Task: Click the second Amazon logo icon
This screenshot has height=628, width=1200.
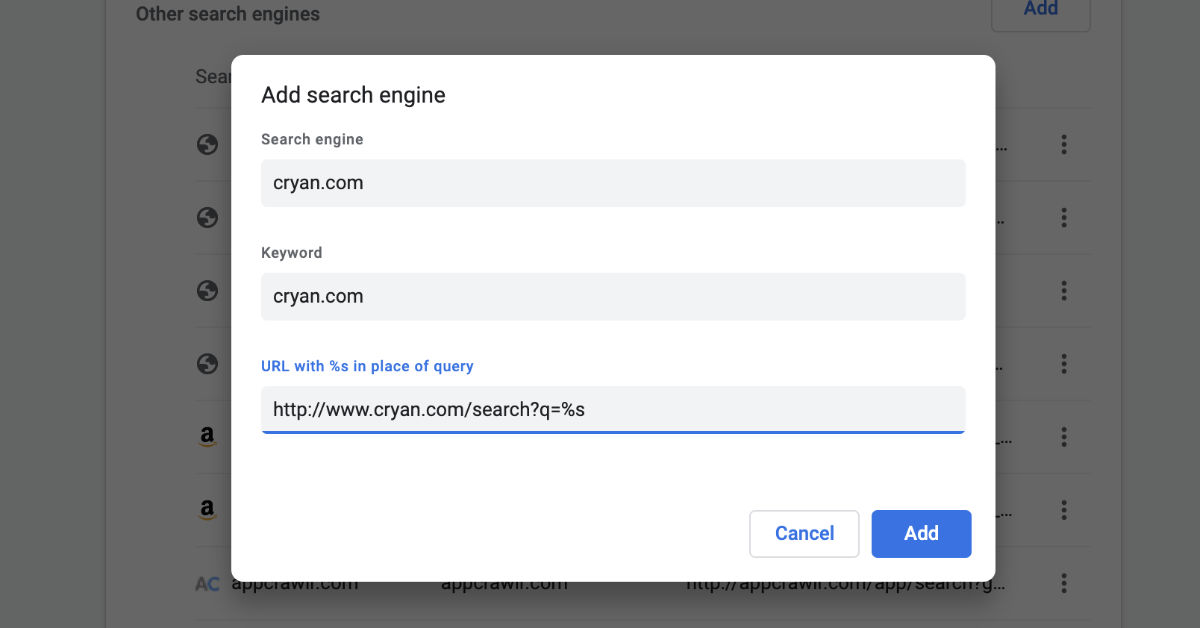Action: tap(207, 510)
